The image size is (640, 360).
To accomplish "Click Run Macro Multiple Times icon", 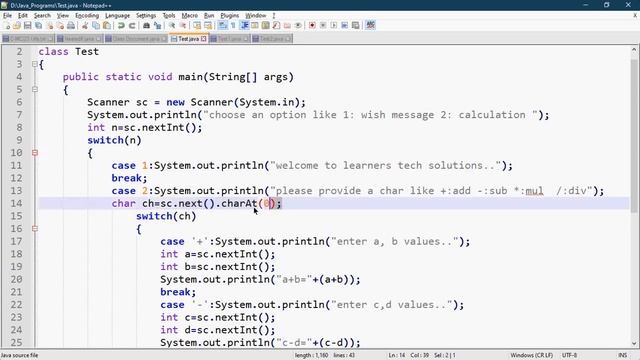I will 344,25.
